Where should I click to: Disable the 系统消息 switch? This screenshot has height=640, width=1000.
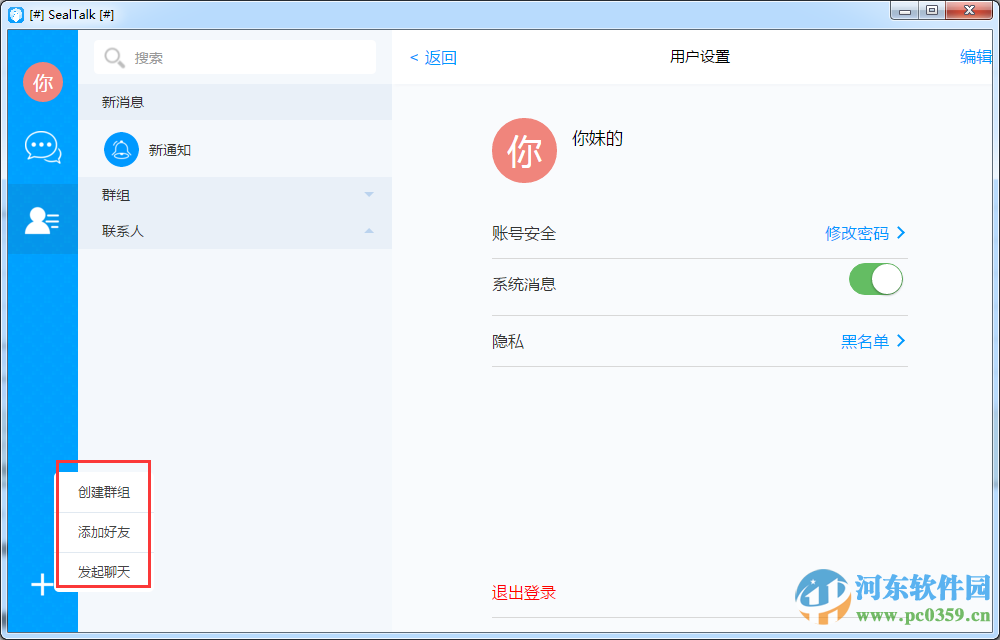click(x=875, y=279)
